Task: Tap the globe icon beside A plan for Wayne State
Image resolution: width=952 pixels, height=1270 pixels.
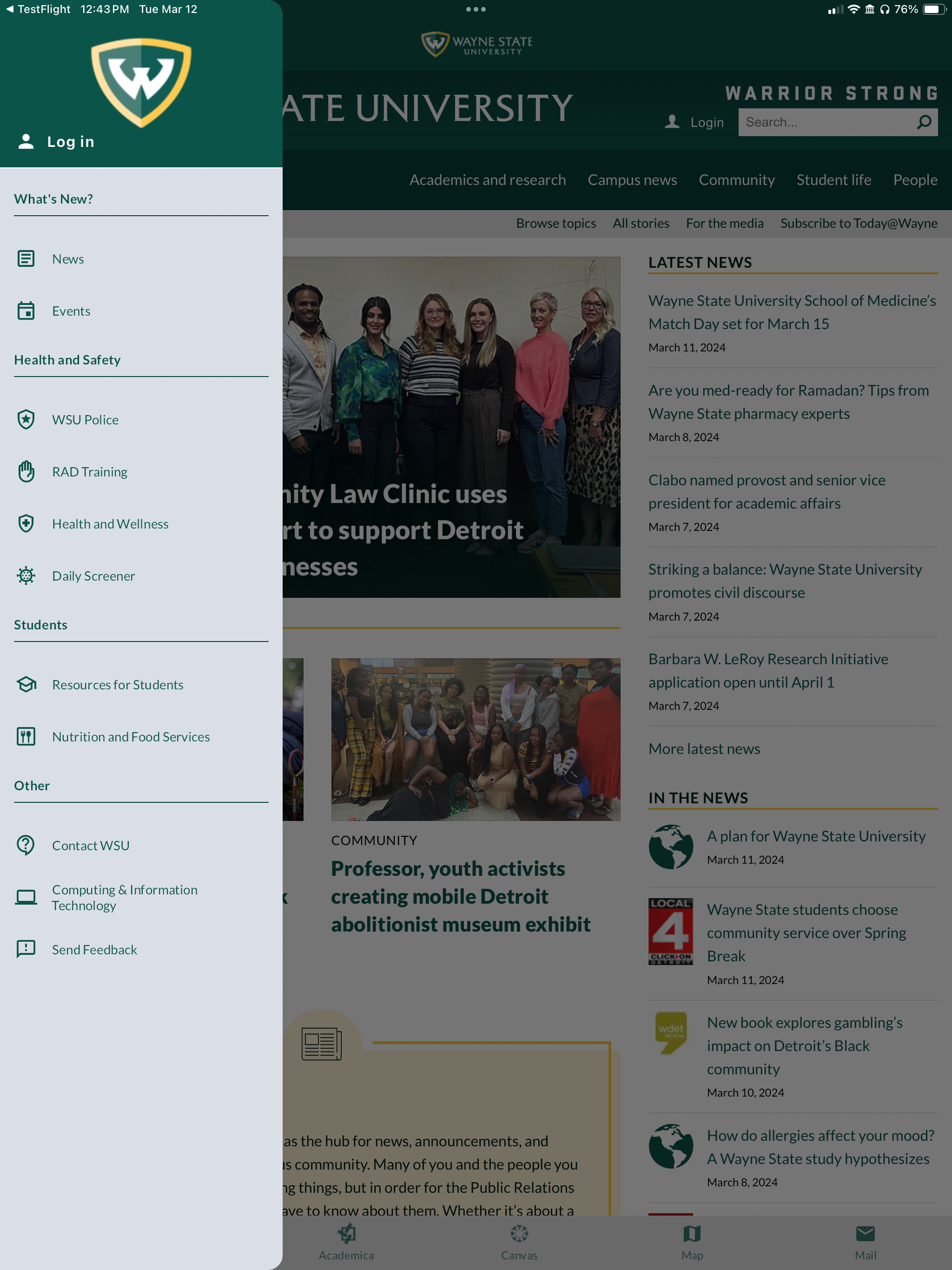Action: click(671, 847)
